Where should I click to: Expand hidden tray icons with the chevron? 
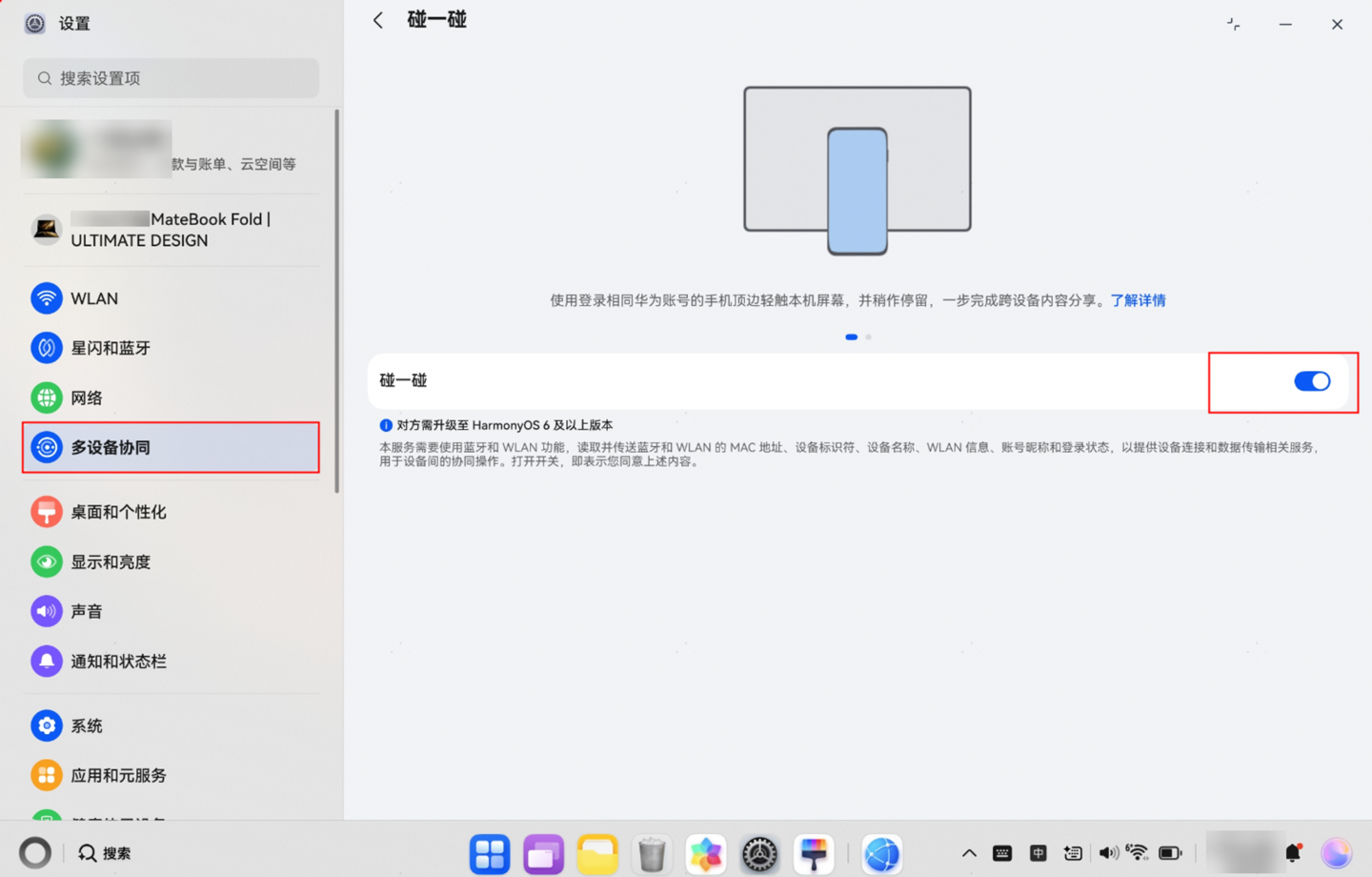coord(968,852)
